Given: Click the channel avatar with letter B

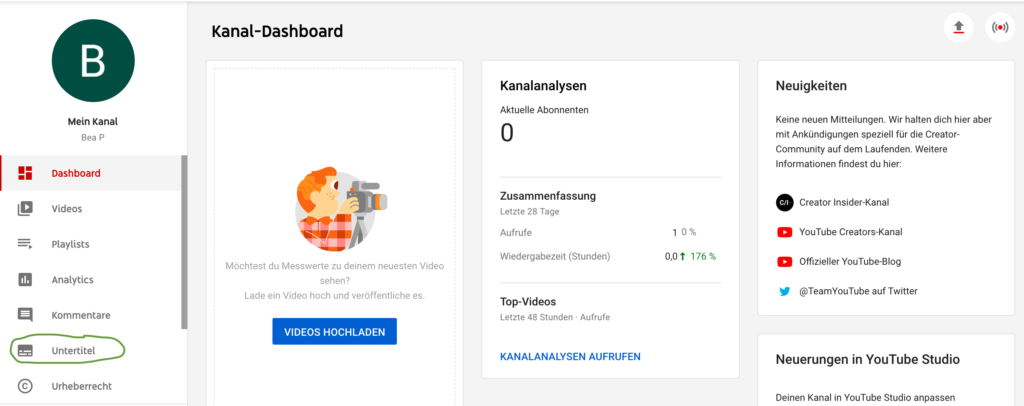Looking at the screenshot, I should [x=92, y=61].
